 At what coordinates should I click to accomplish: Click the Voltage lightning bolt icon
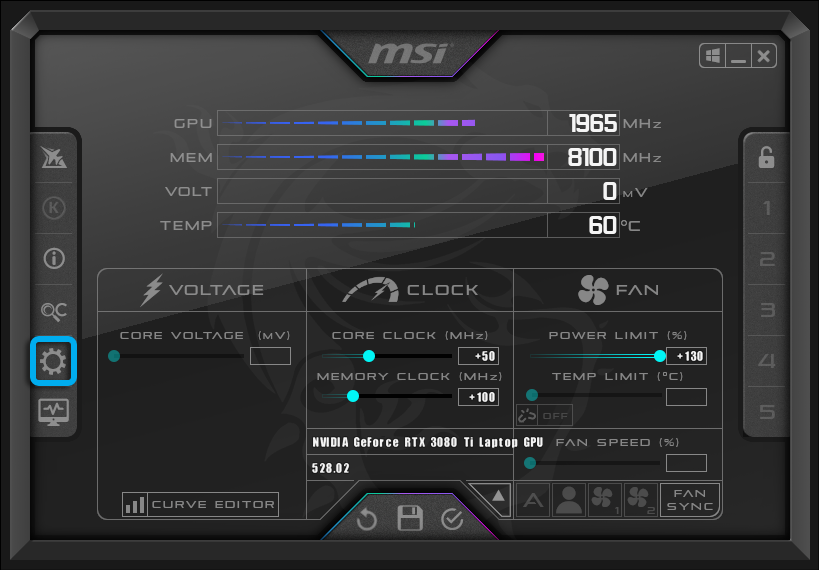click(151, 290)
